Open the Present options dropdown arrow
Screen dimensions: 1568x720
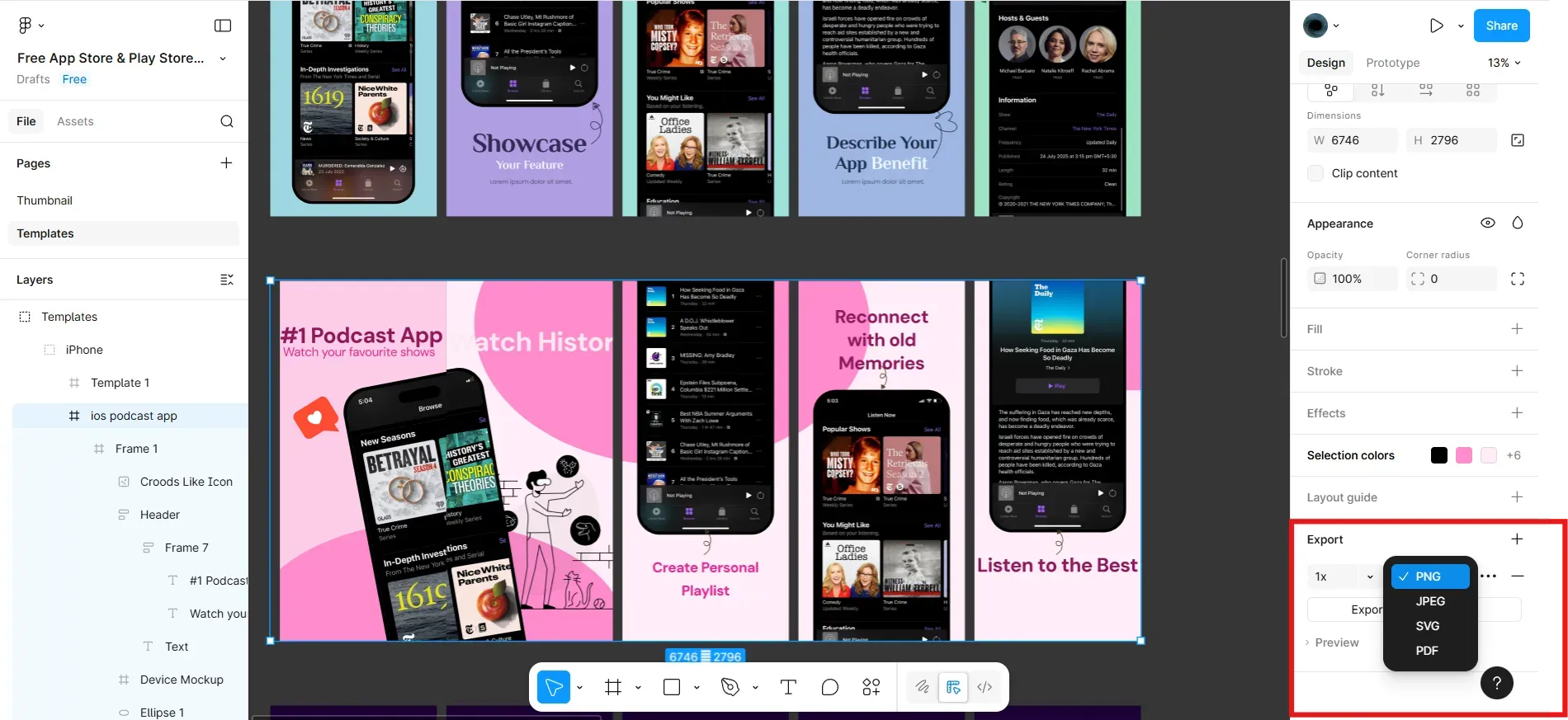tap(1461, 26)
